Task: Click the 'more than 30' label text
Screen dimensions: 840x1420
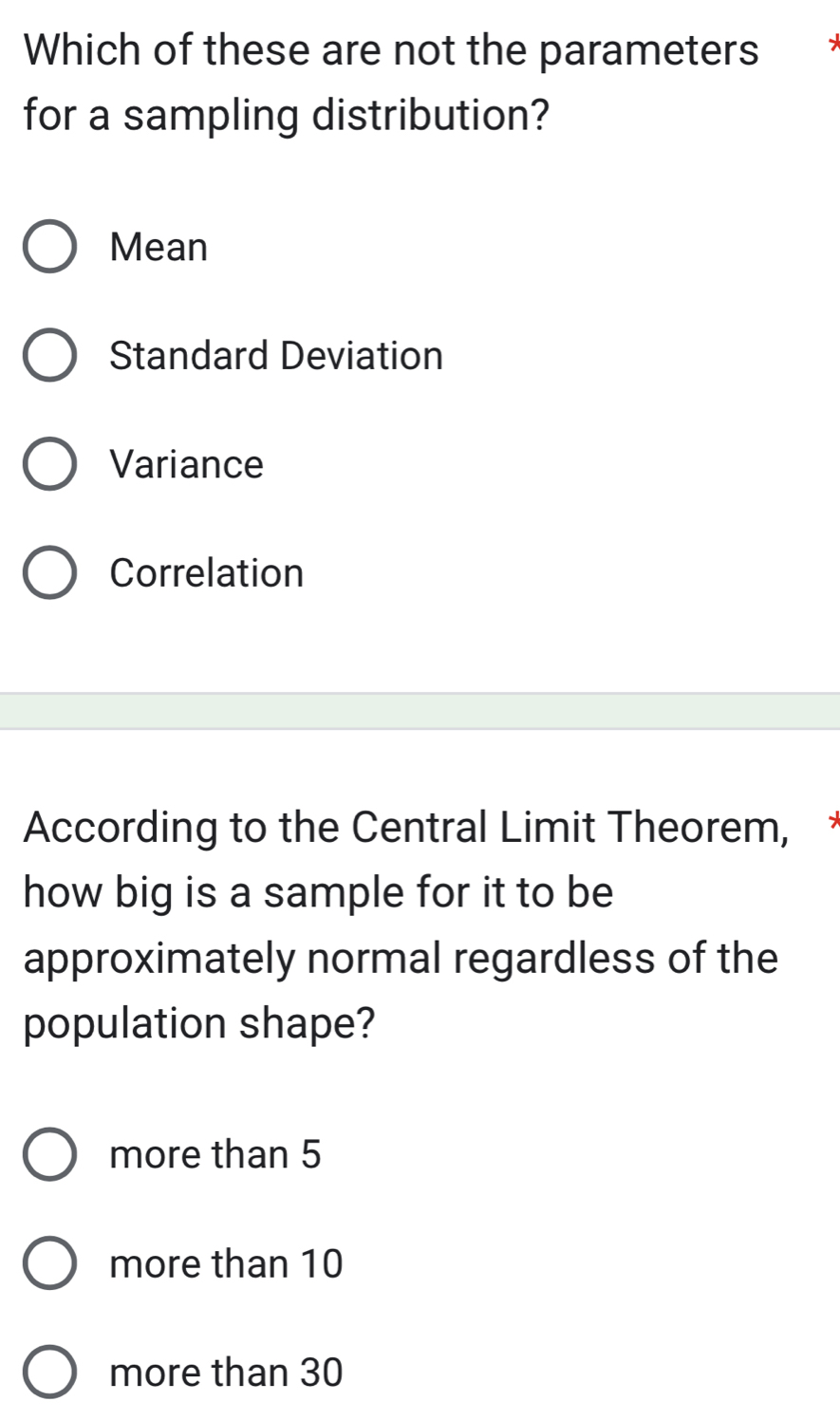Action: pyautogui.click(x=226, y=1373)
